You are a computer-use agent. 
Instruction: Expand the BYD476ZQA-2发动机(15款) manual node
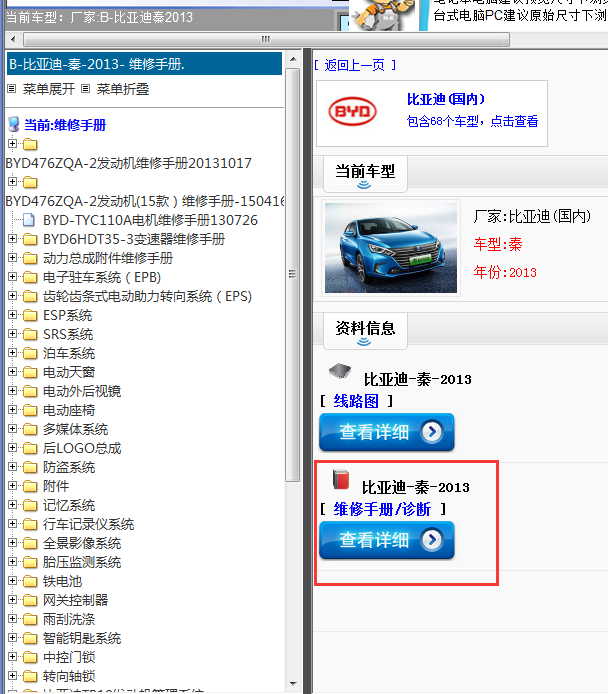coord(12,181)
